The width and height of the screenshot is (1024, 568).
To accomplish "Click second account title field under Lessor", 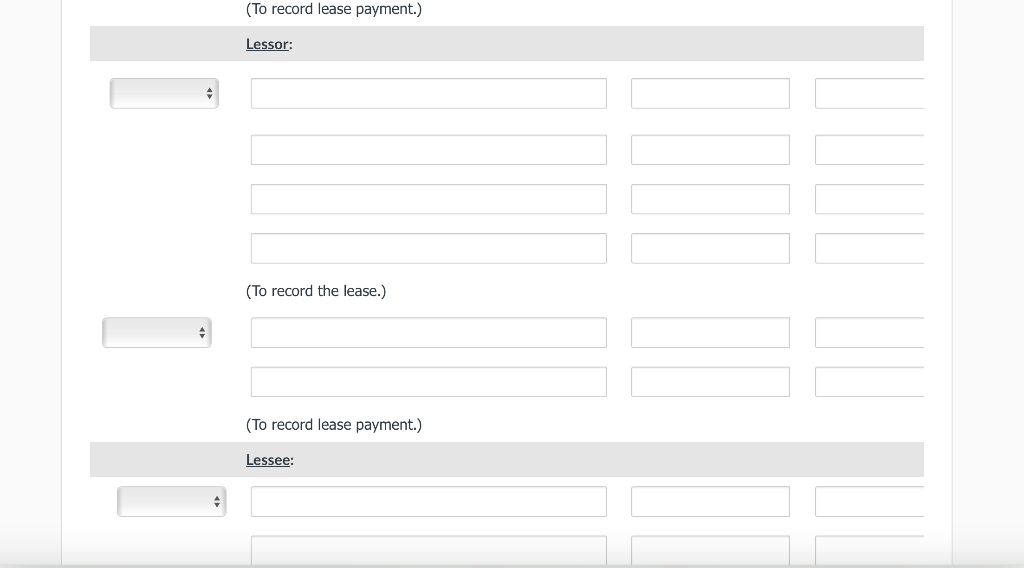I will click(x=428, y=150).
